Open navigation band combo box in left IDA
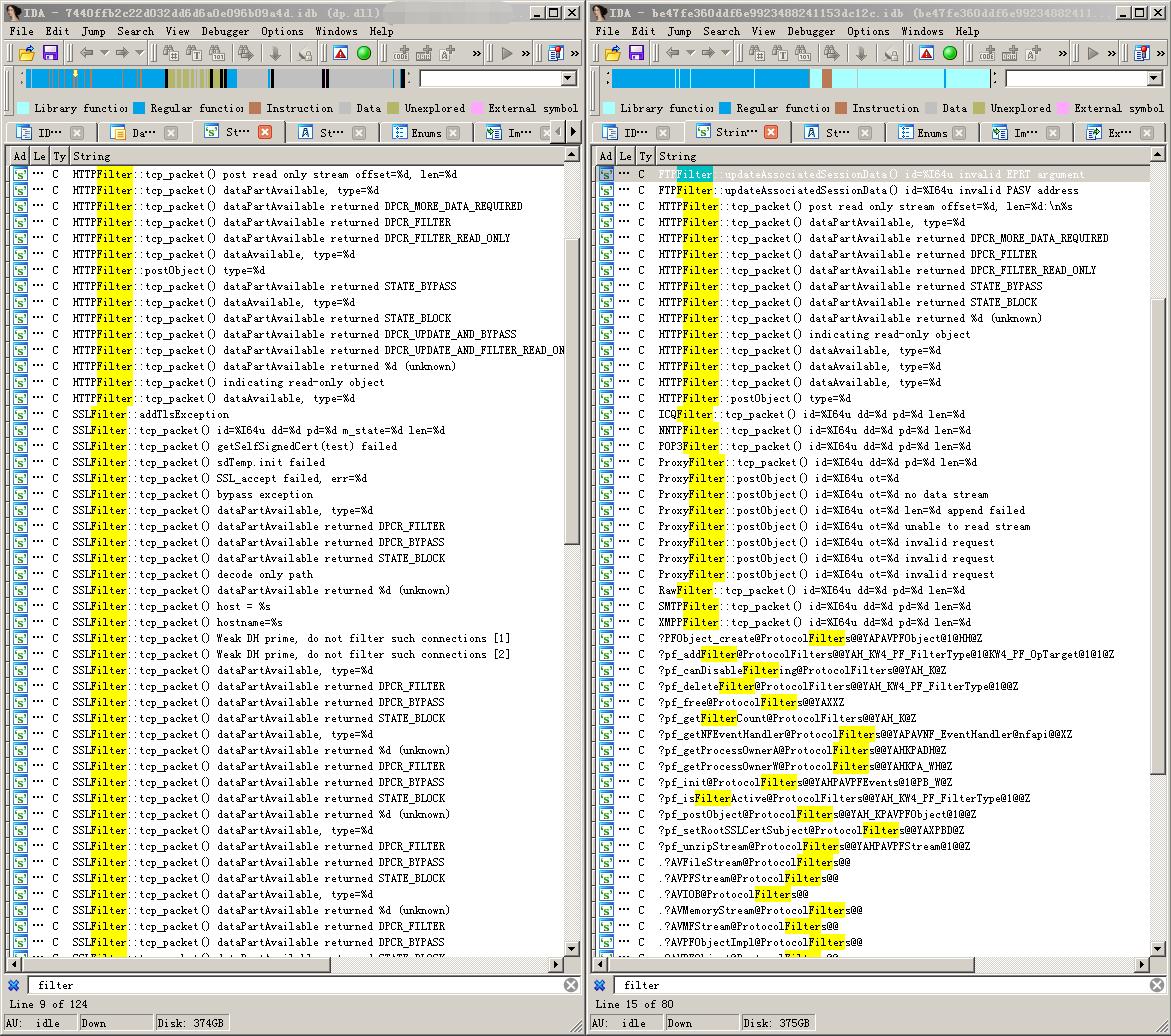The width and height of the screenshot is (1171, 1036). click(x=568, y=78)
